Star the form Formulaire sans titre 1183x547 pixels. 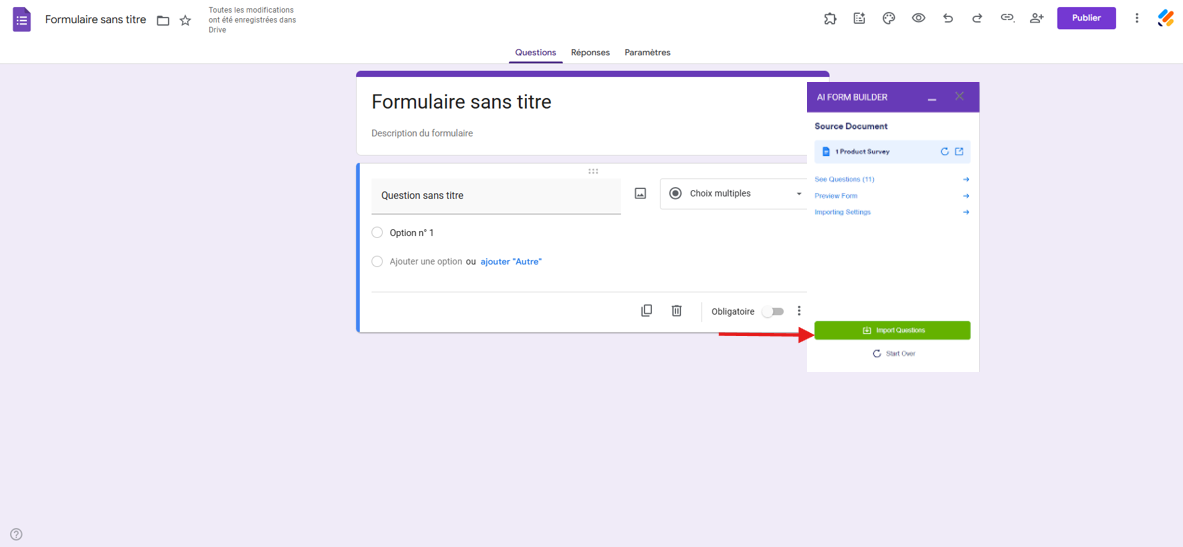(x=185, y=20)
